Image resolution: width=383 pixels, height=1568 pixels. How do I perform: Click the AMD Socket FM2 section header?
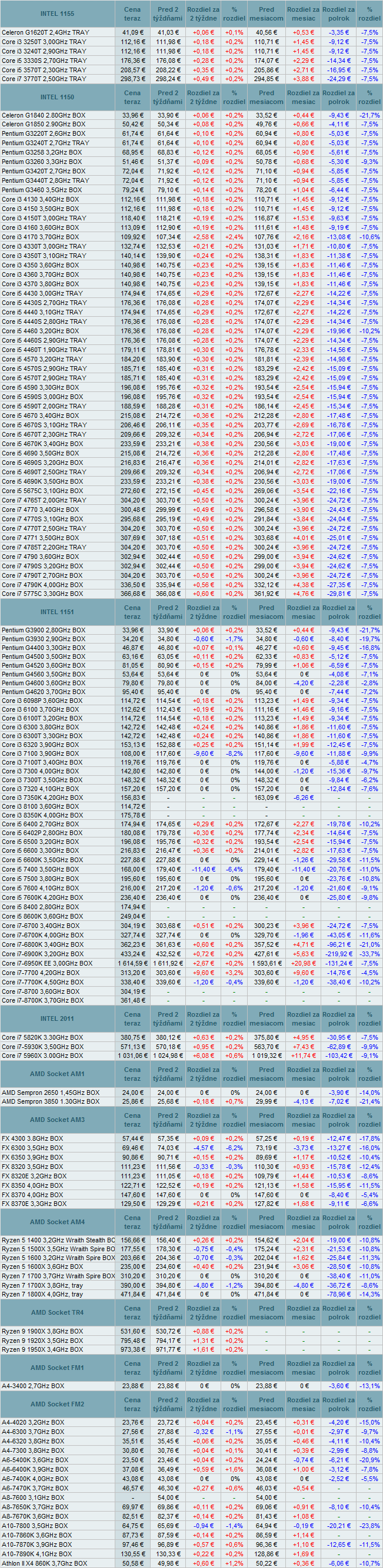pos(57,1404)
